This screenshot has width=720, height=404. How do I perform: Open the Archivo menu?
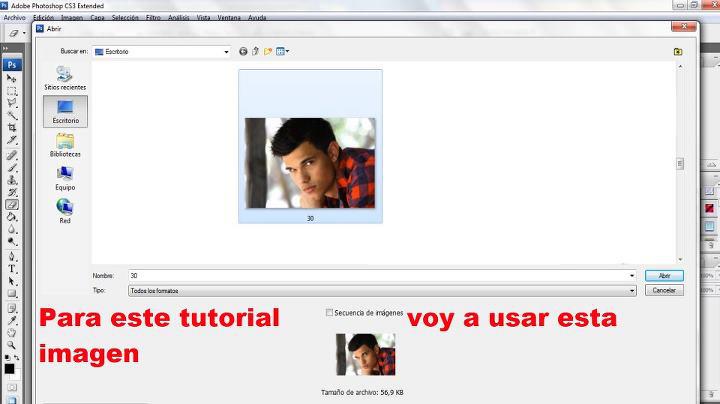tap(14, 17)
